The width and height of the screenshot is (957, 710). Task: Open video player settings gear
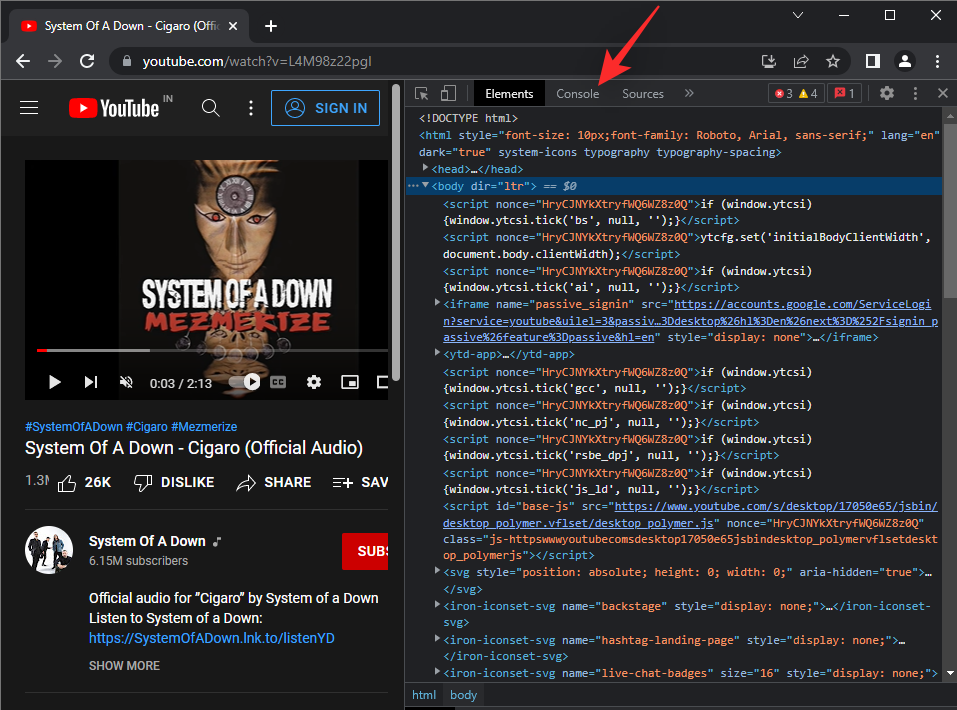tap(314, 382)
